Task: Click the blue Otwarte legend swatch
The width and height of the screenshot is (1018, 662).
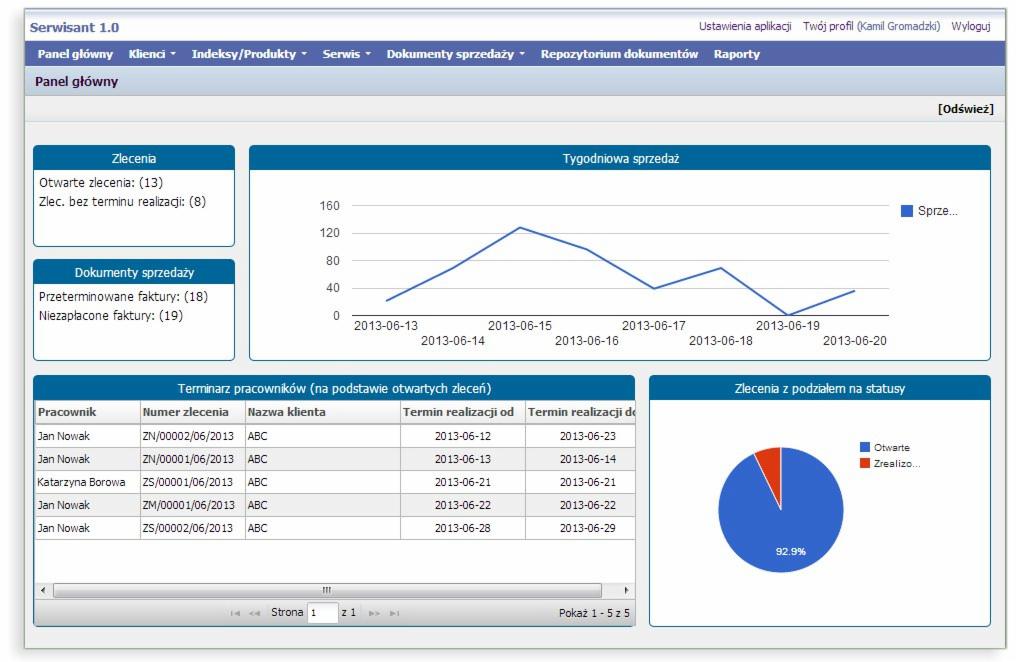Action: click(865, 448)
